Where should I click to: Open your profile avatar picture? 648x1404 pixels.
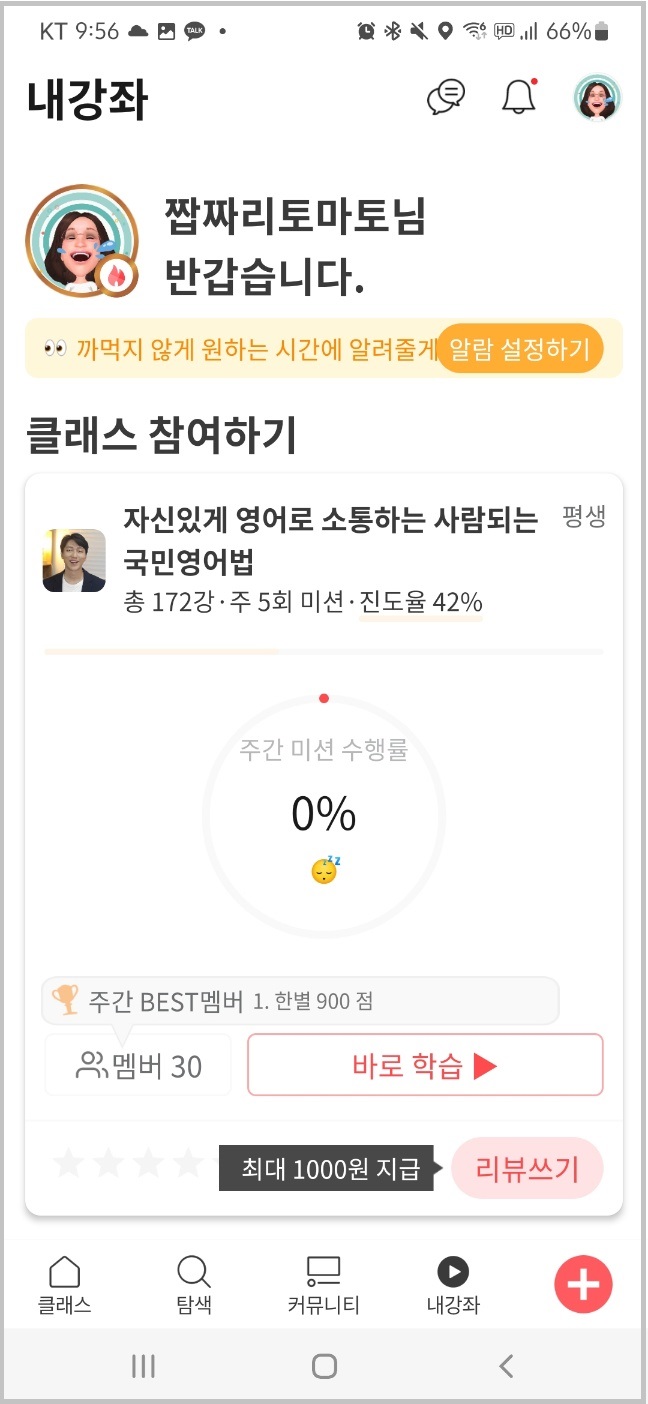coord(597,98)
